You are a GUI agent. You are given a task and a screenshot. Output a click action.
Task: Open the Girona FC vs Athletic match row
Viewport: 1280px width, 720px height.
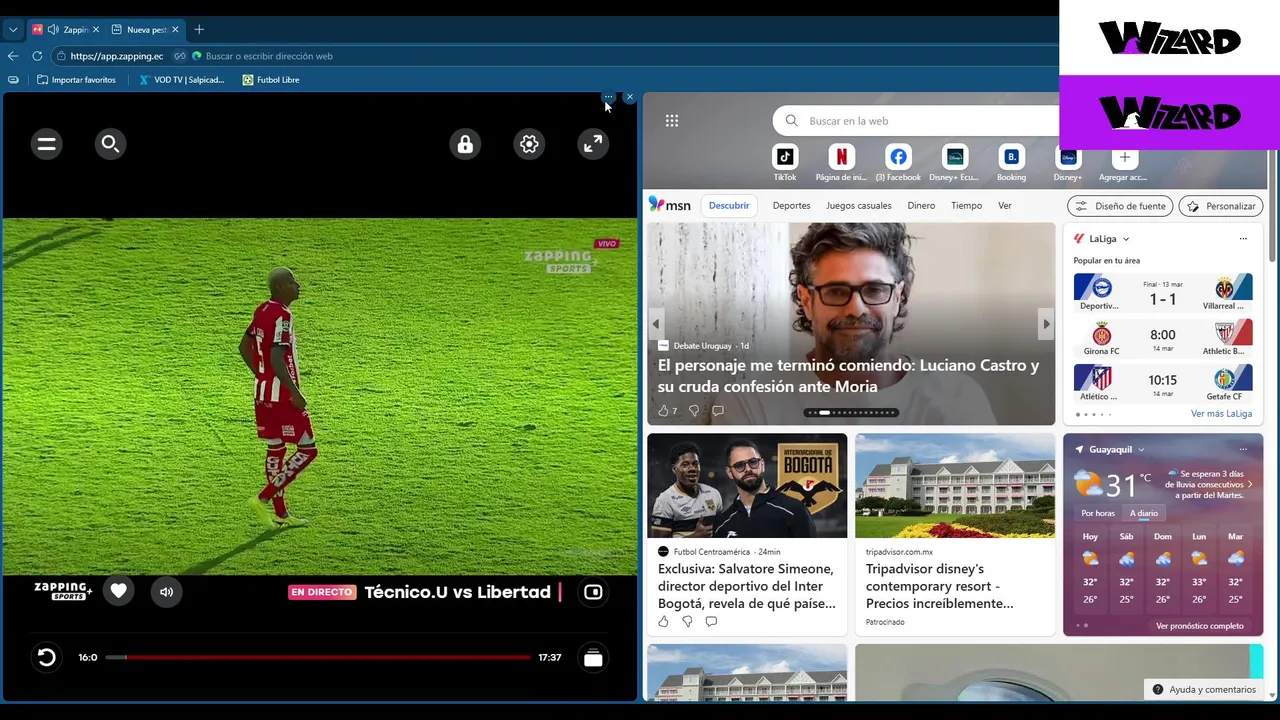coord(1162,339)
